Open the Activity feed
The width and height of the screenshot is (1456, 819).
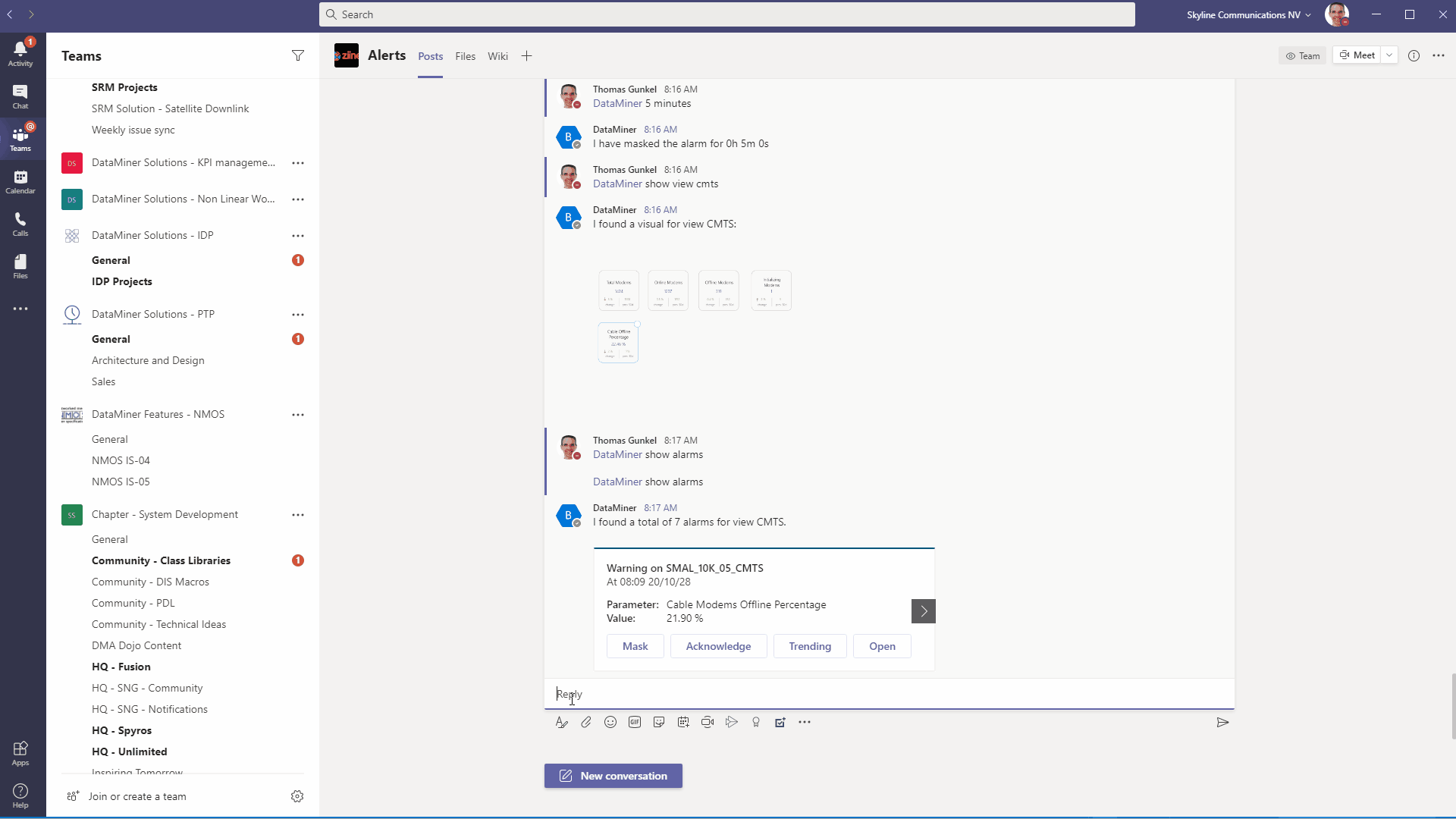tap(20, 54)
